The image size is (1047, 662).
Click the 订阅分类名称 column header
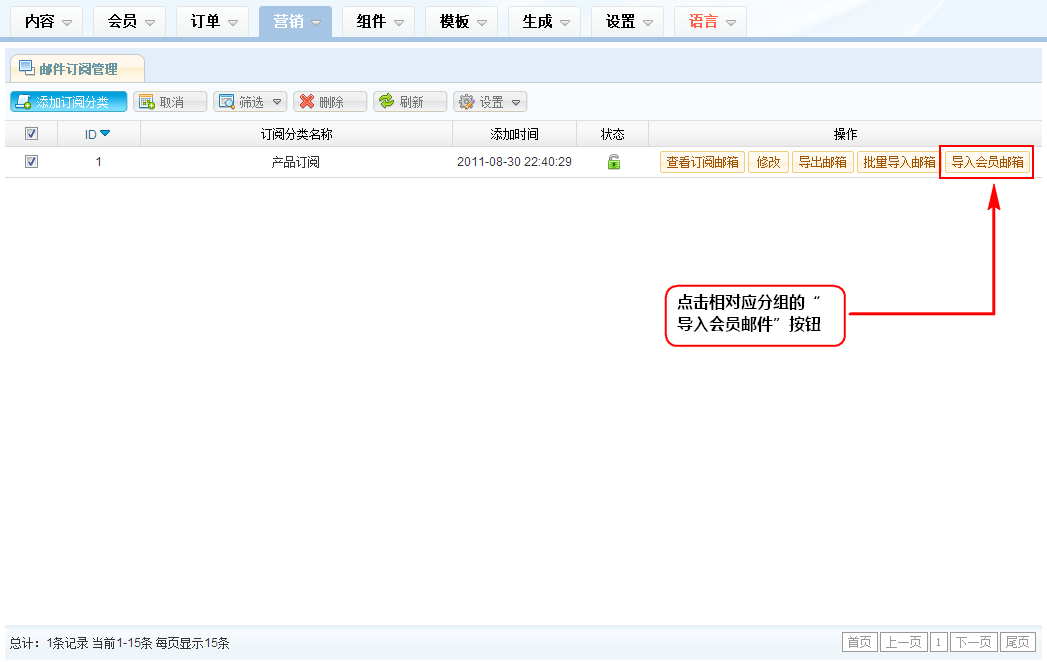pos(296,134)
